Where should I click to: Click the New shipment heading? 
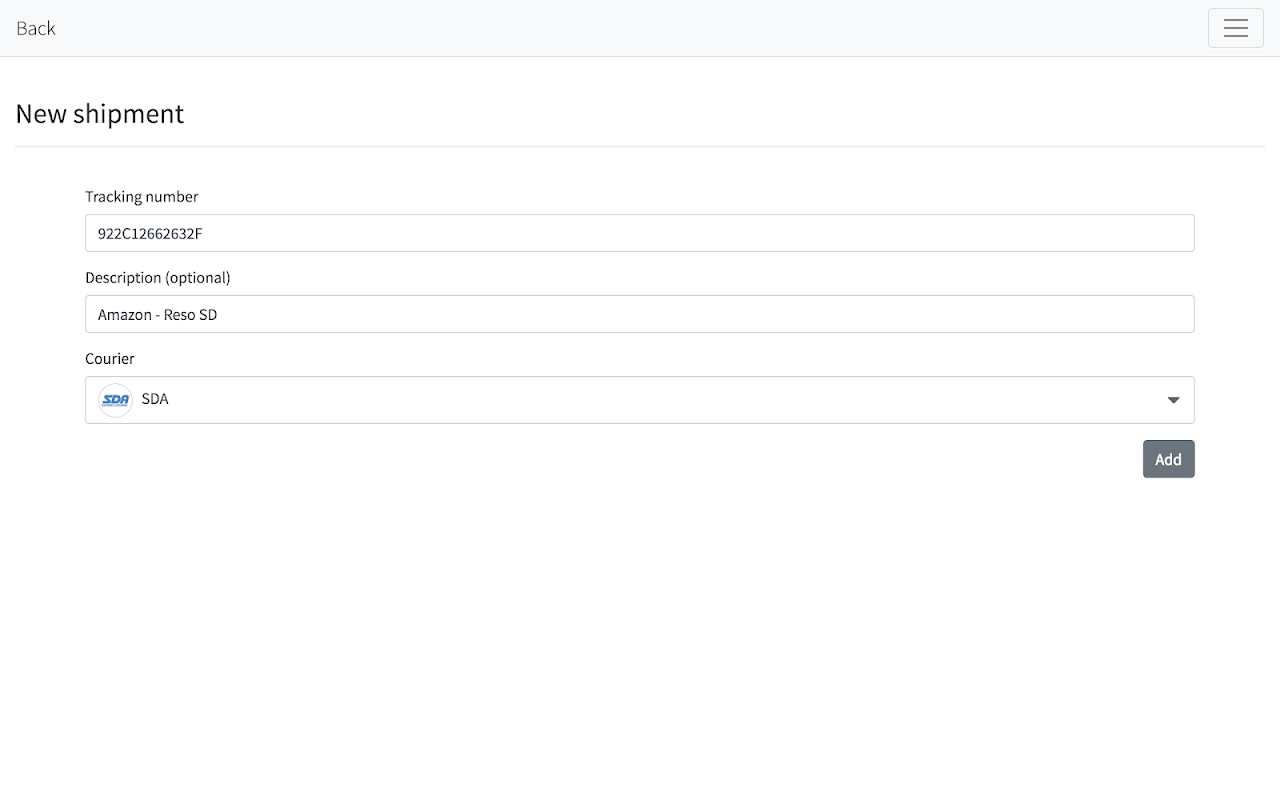(x=100, y=114)
